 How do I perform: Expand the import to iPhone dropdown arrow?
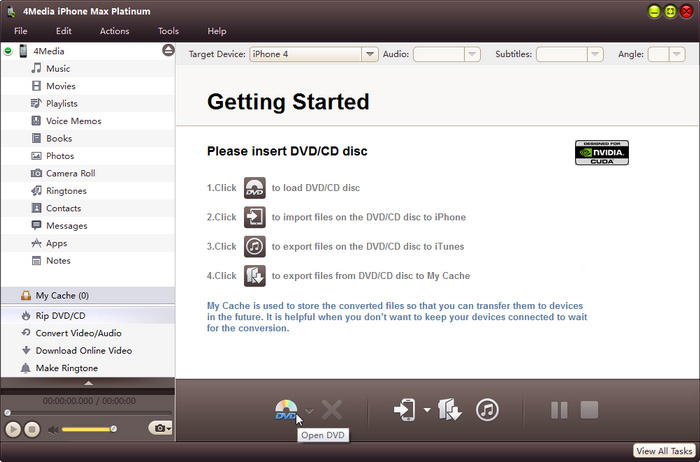427,411
